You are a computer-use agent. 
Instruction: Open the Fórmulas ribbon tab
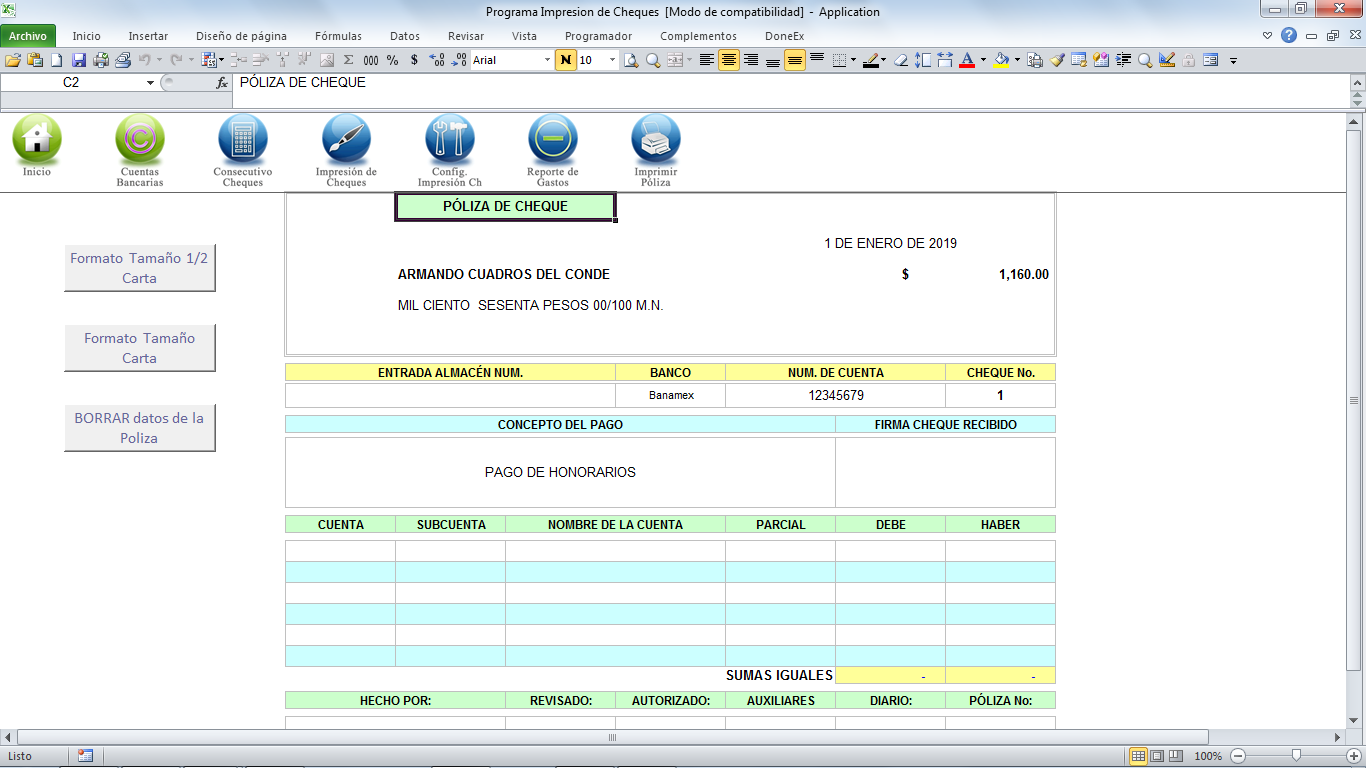pyautogui.click(x=338, y=36)
